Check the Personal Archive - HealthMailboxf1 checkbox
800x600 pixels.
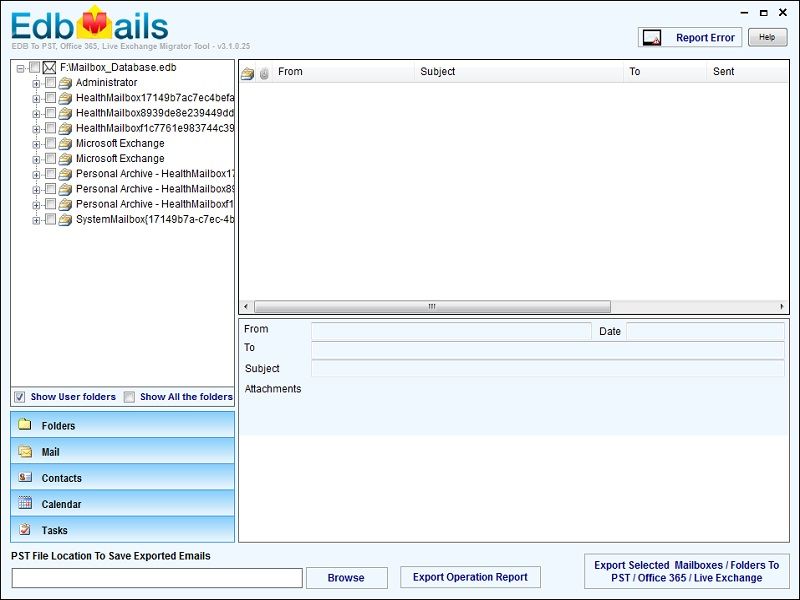coord(51,204)
